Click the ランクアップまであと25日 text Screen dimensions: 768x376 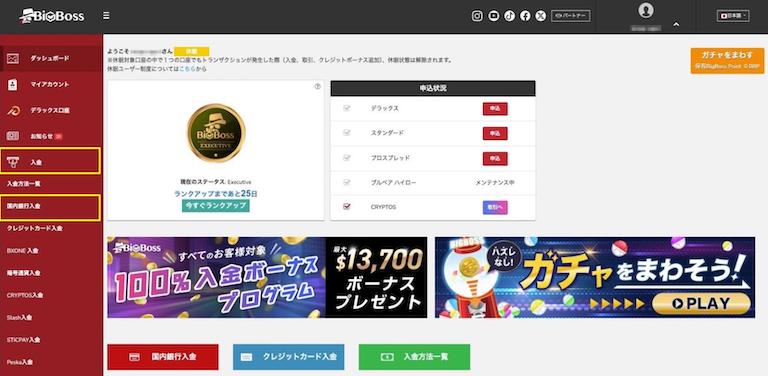[216, 194]
